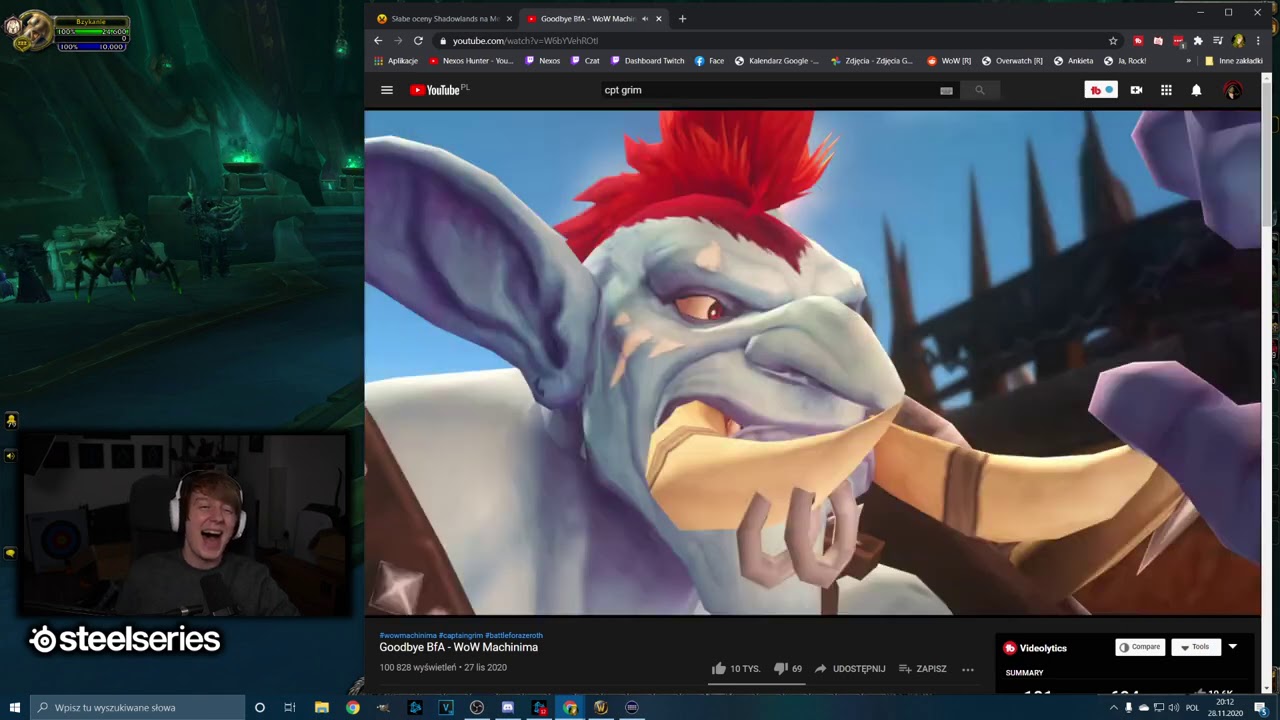Open Task View on the taskbar

point(289,707)
